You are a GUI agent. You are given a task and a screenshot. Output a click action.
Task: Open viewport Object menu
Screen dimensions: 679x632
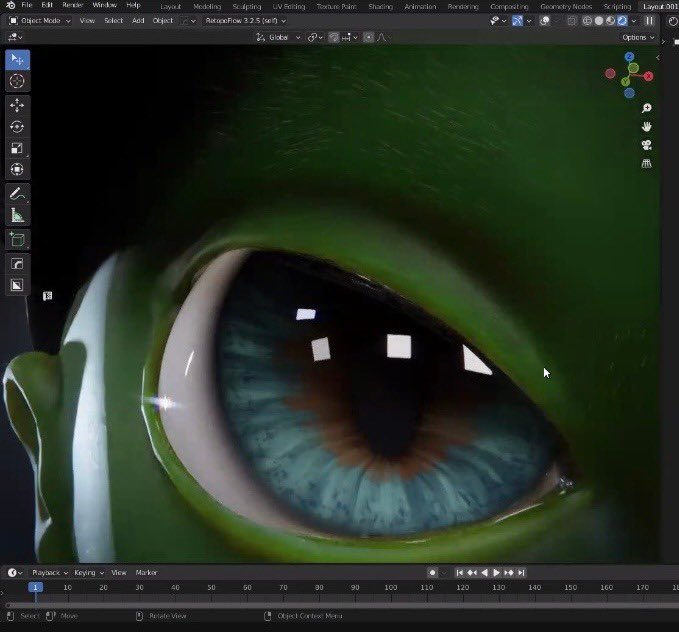click(163, 21)
